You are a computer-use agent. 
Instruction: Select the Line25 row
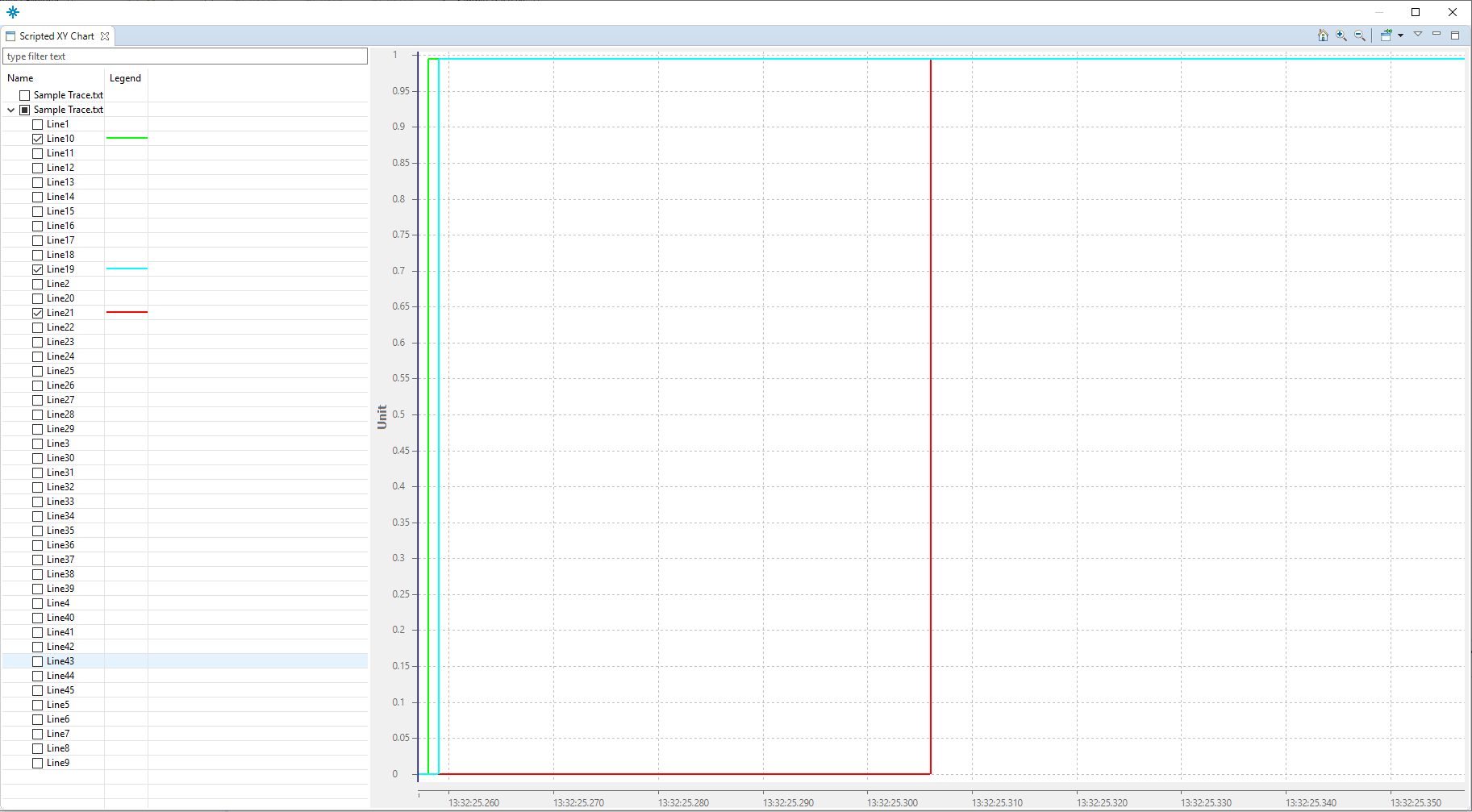(x=60, y=371)
